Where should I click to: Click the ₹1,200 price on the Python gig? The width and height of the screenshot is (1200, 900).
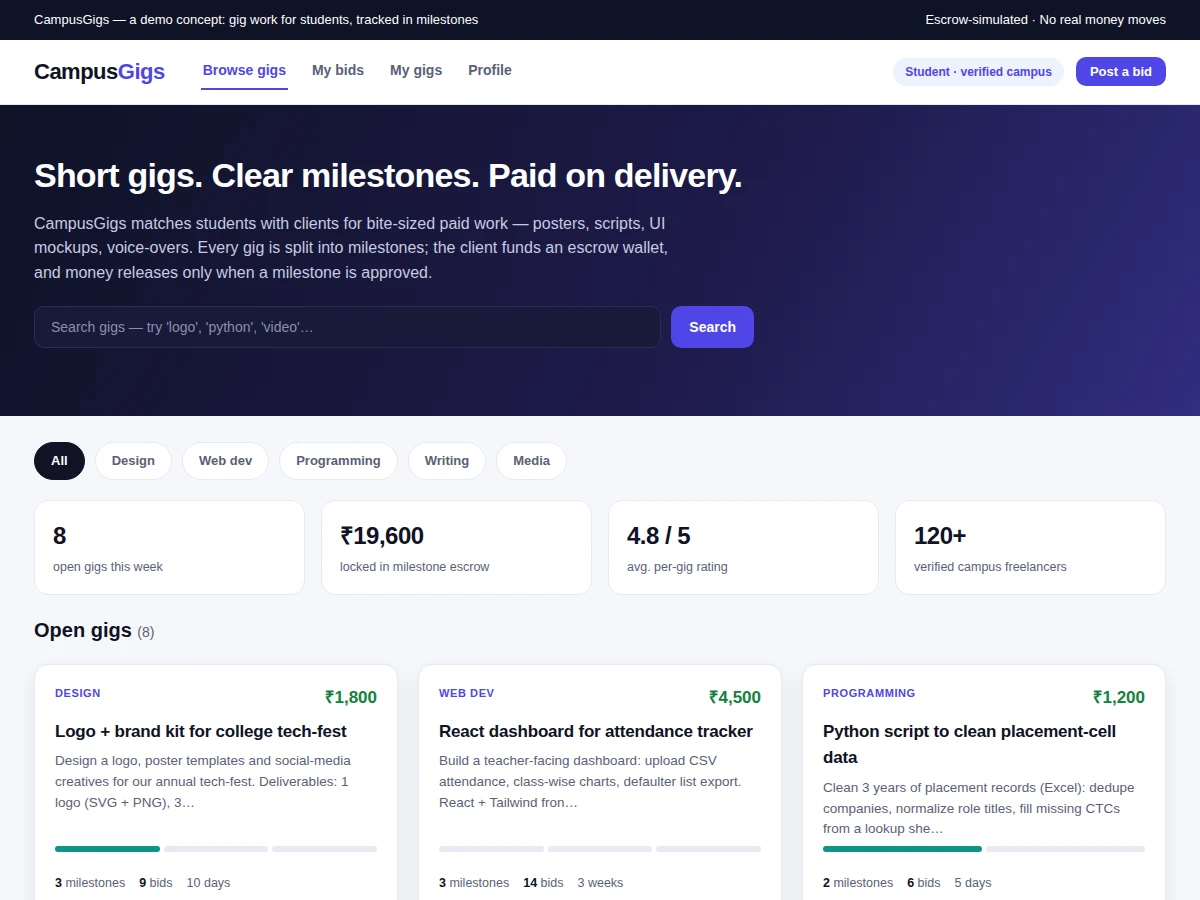click(x=1119, y=697)
